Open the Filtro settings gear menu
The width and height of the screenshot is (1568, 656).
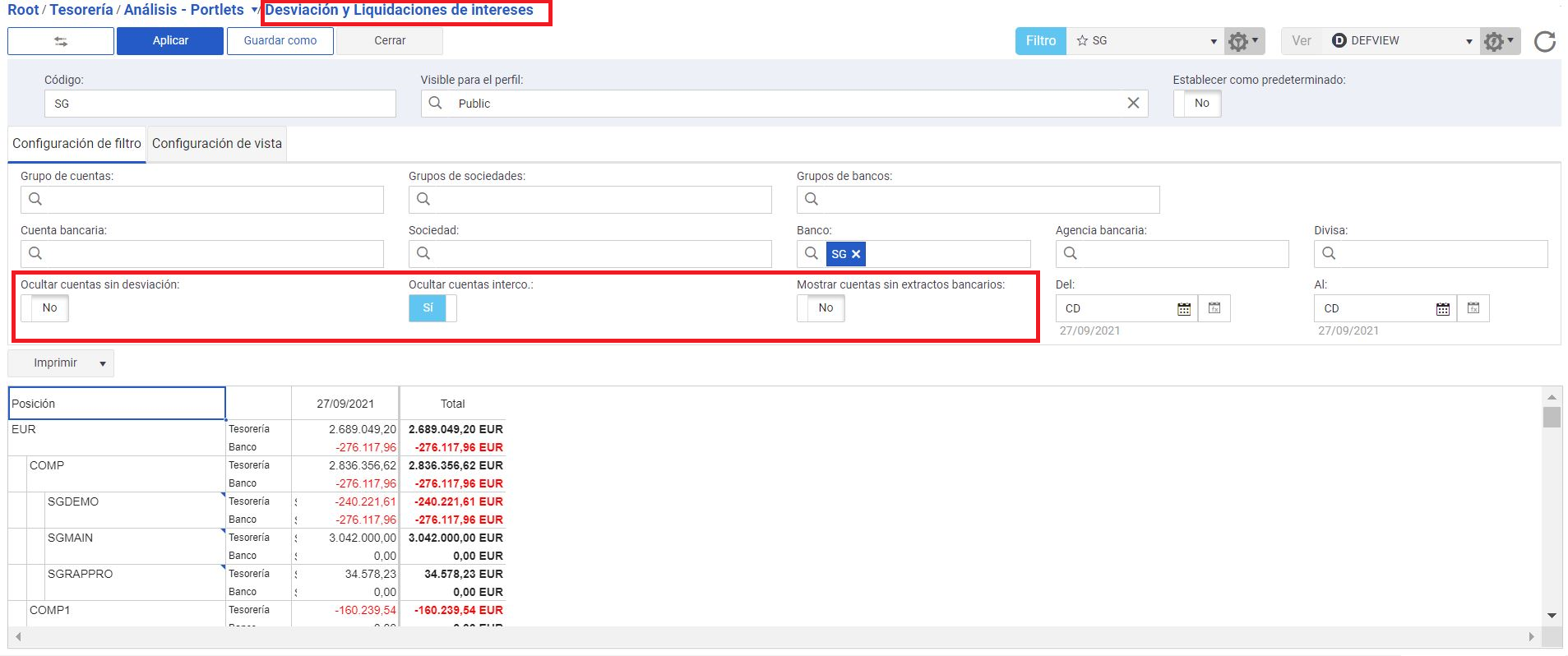click(1243, 41)
